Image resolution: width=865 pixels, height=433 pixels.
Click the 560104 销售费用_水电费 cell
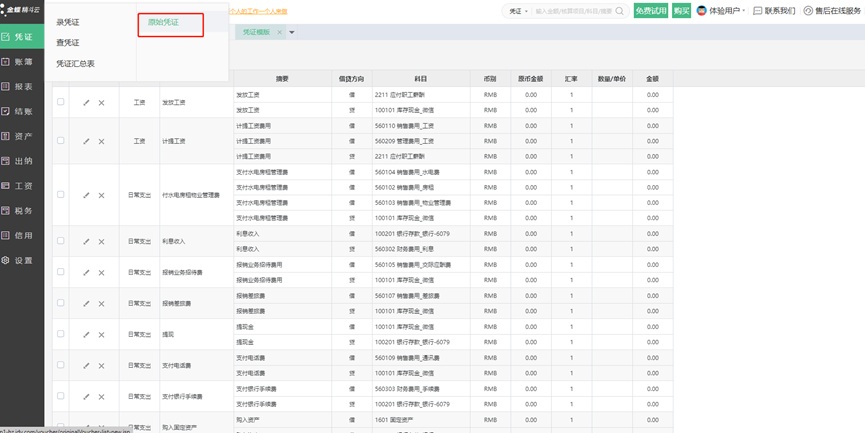421,172
